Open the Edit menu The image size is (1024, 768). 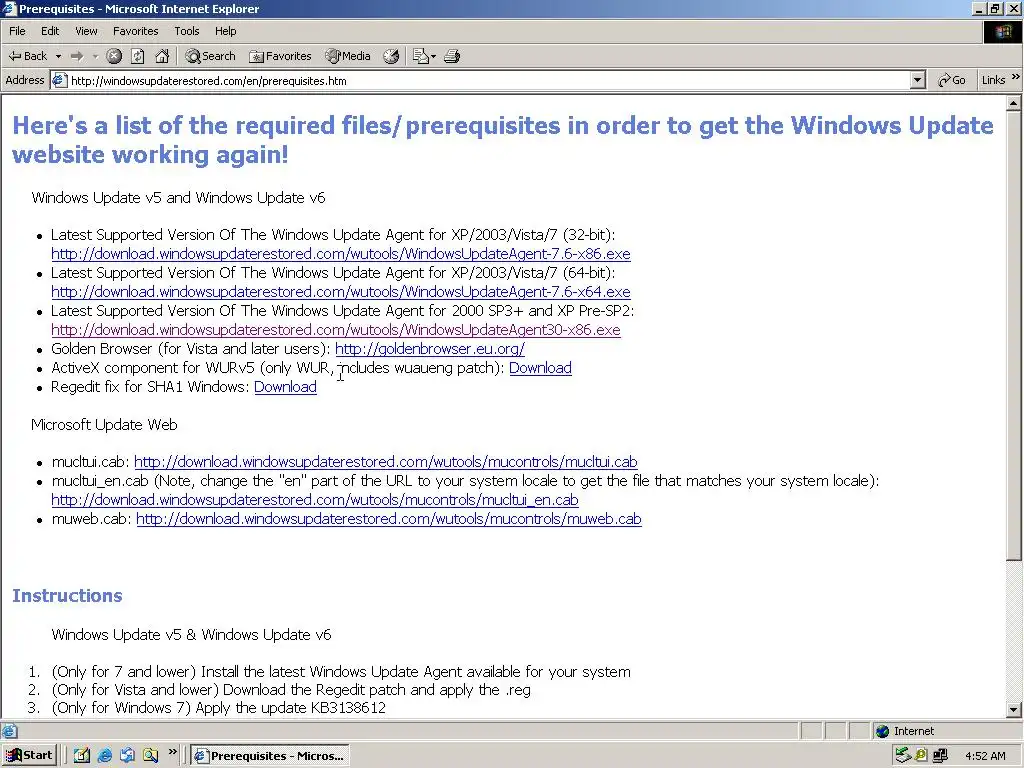click(50, 31)
